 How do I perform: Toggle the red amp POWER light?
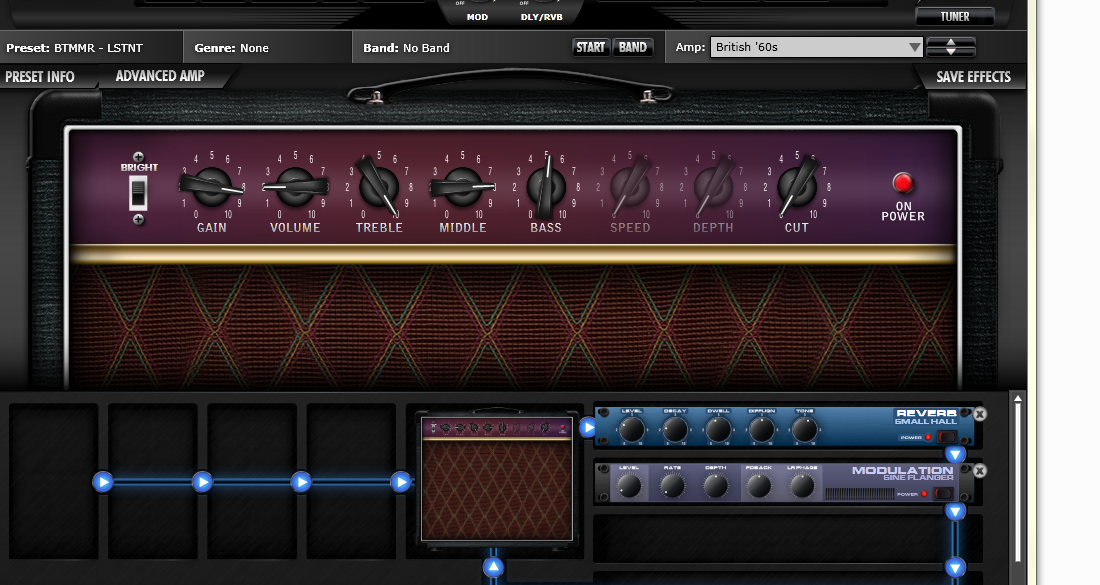point(903,183)
